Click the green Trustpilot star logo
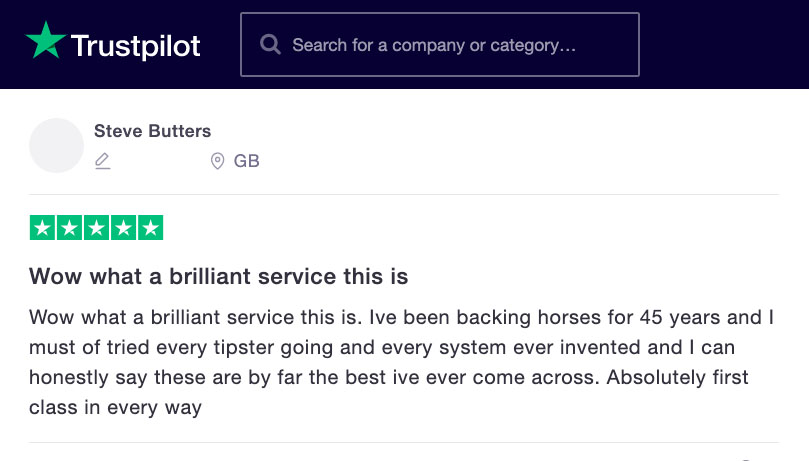The height and width of the screenshot is (461, 809). pos(46,41)
